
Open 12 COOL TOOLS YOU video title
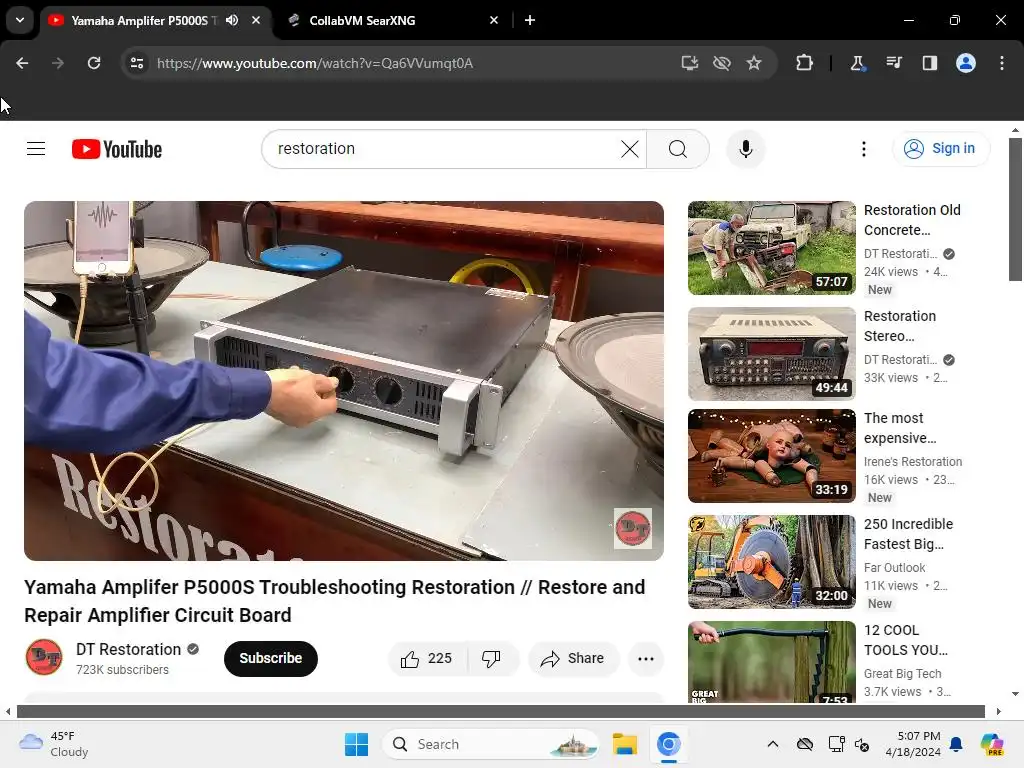[905, 640]
